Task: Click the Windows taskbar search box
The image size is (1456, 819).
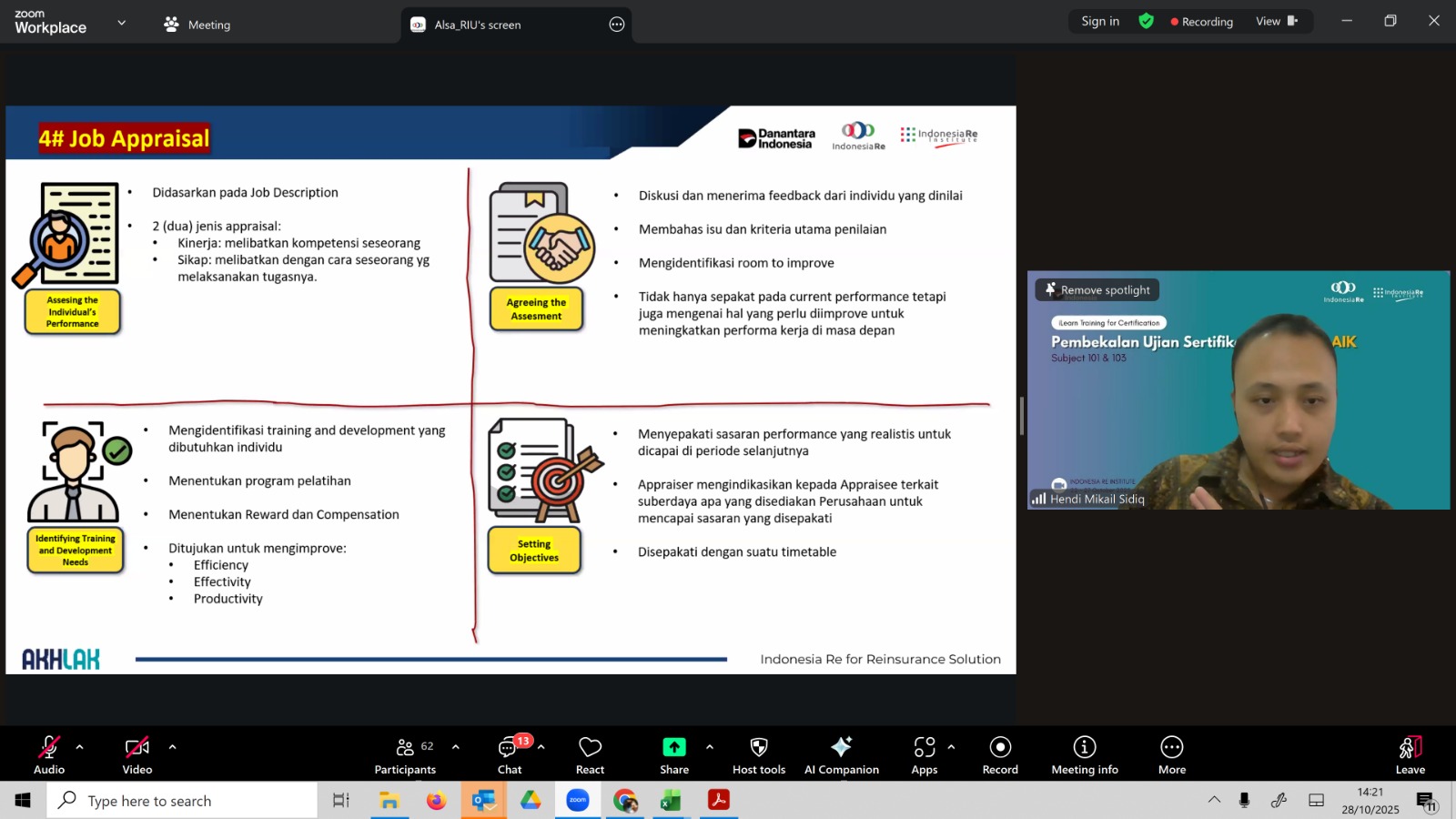Action: [x=182, y=801]
